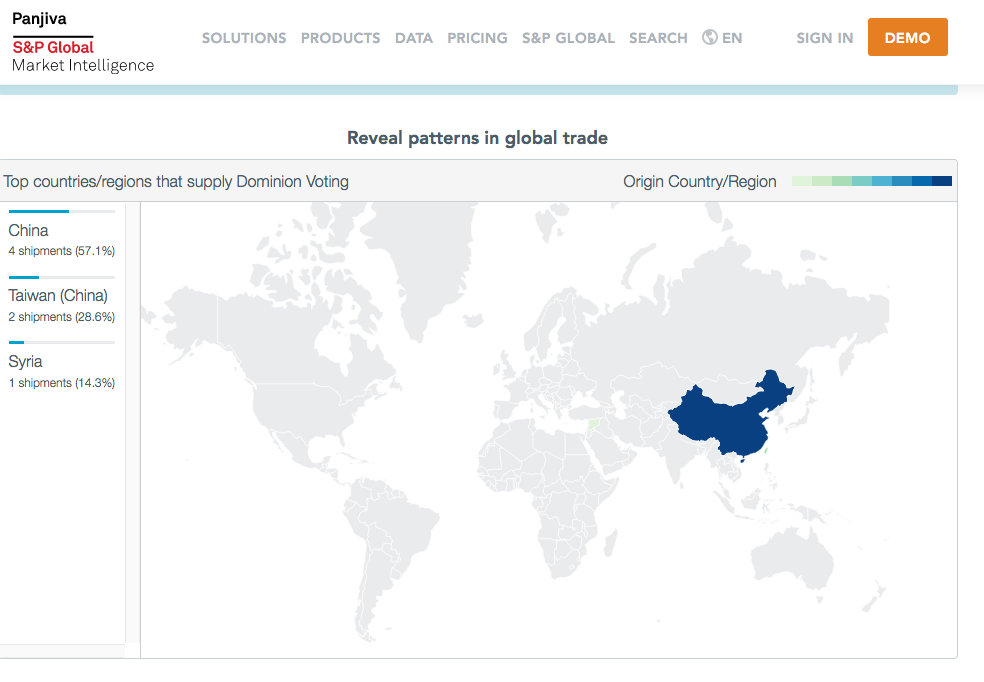Viewport: 984px width, 682px height.
Task: Click the lightest green legend swatch
Action: pyautogui.click(x=802, y=181)
